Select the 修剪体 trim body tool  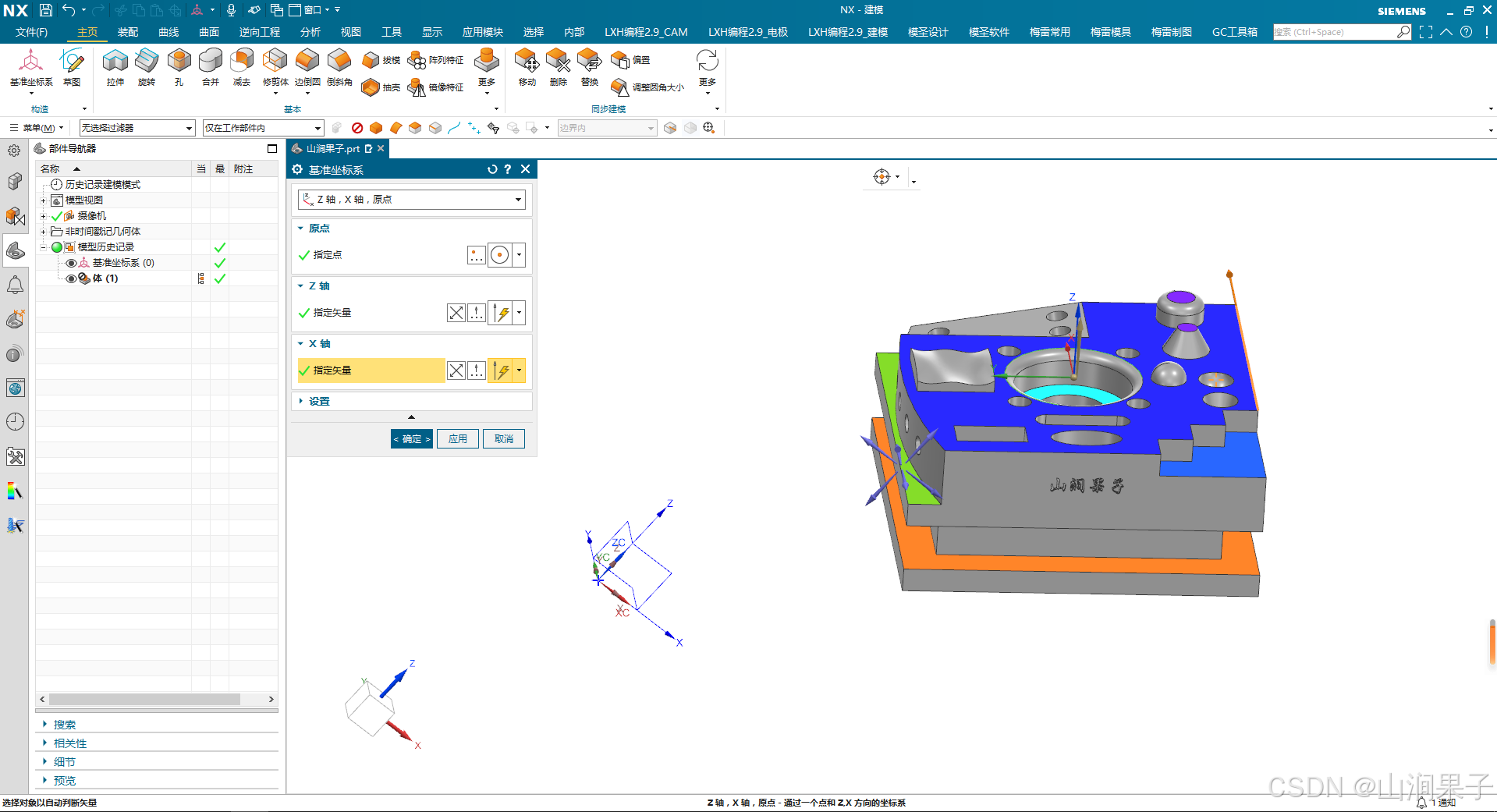click(x=275, y=67)
